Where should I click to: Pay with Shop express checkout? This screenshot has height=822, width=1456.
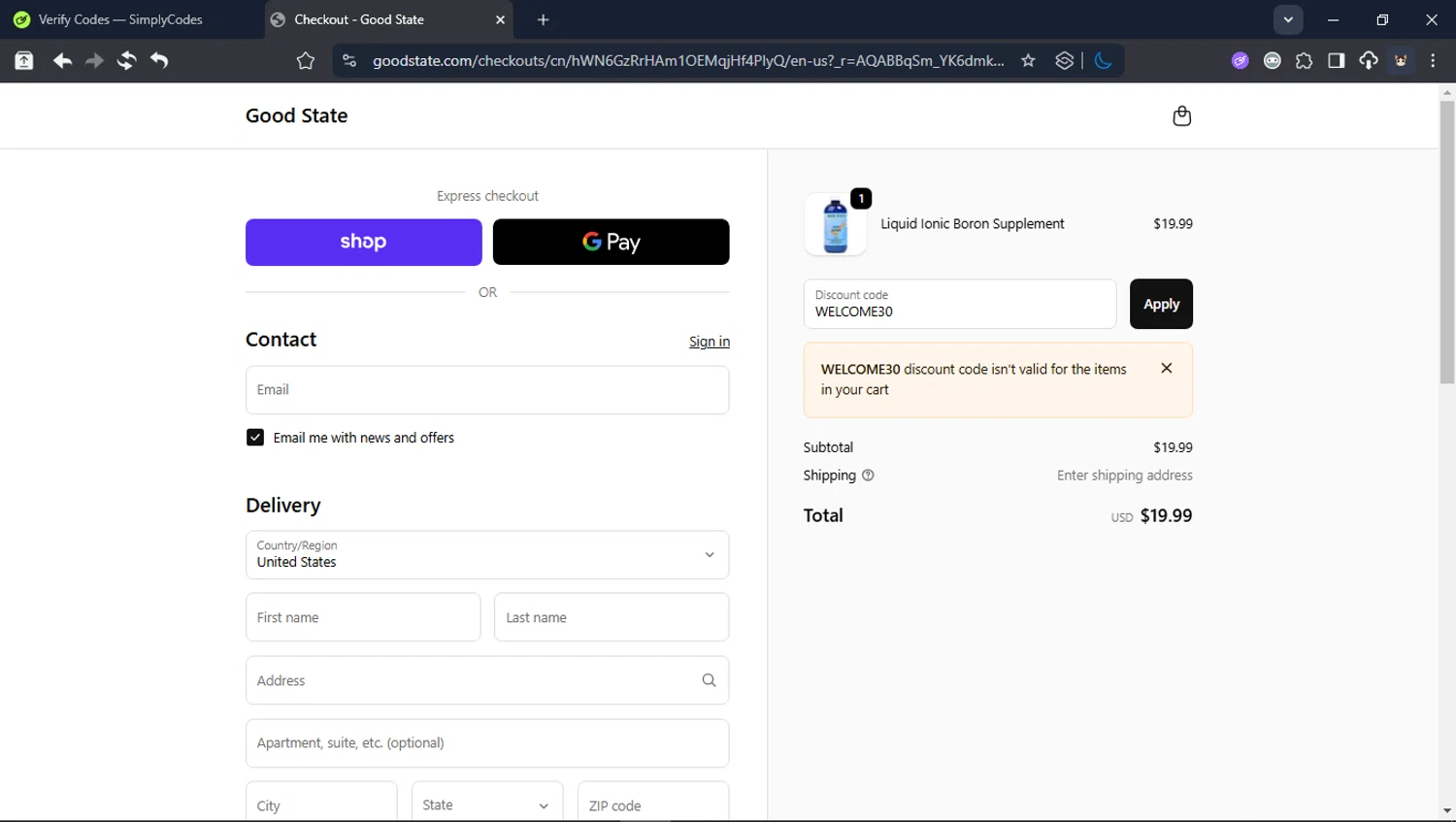(x=364, y=242)
